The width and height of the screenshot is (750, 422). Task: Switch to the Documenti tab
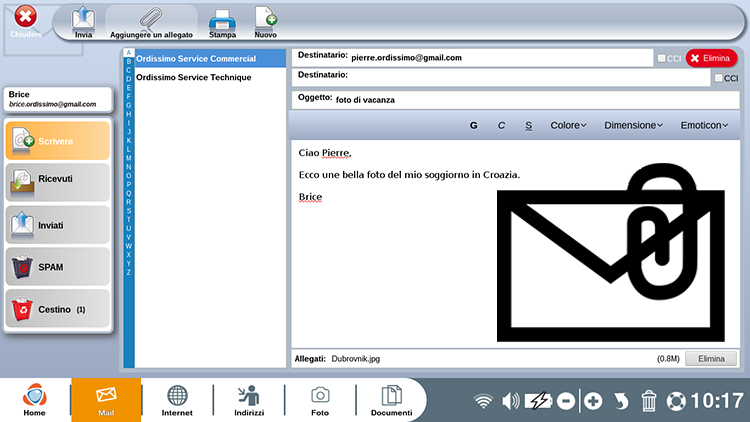pos(391,400)
